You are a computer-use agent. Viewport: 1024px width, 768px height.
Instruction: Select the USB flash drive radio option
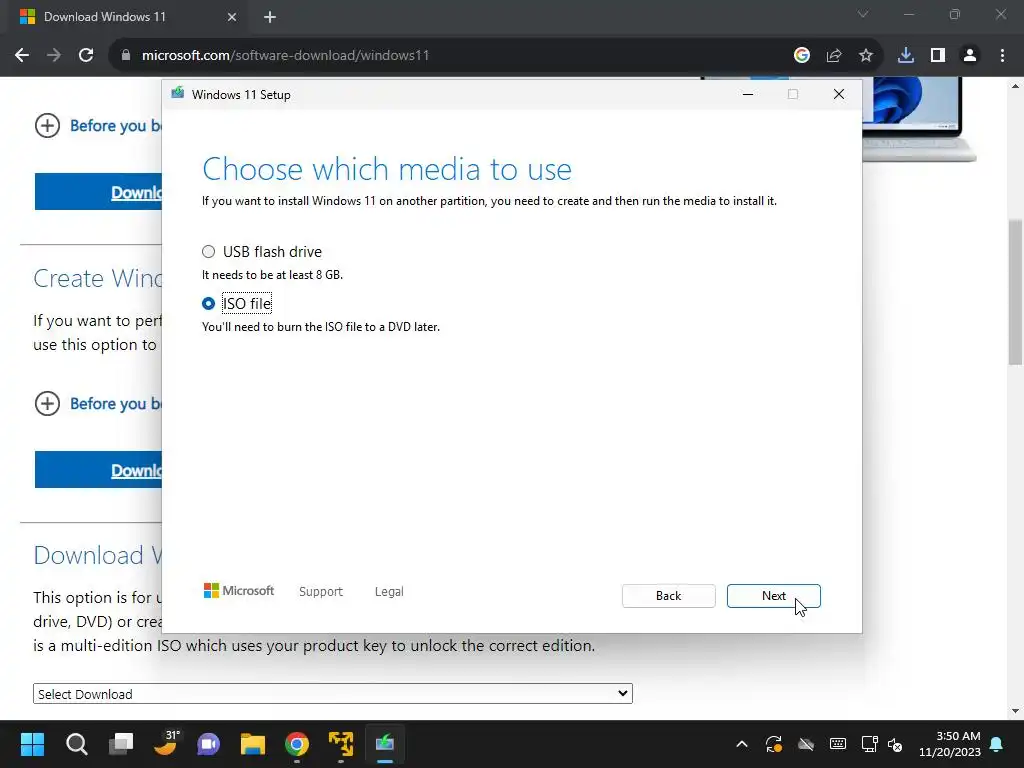point(208,251)
